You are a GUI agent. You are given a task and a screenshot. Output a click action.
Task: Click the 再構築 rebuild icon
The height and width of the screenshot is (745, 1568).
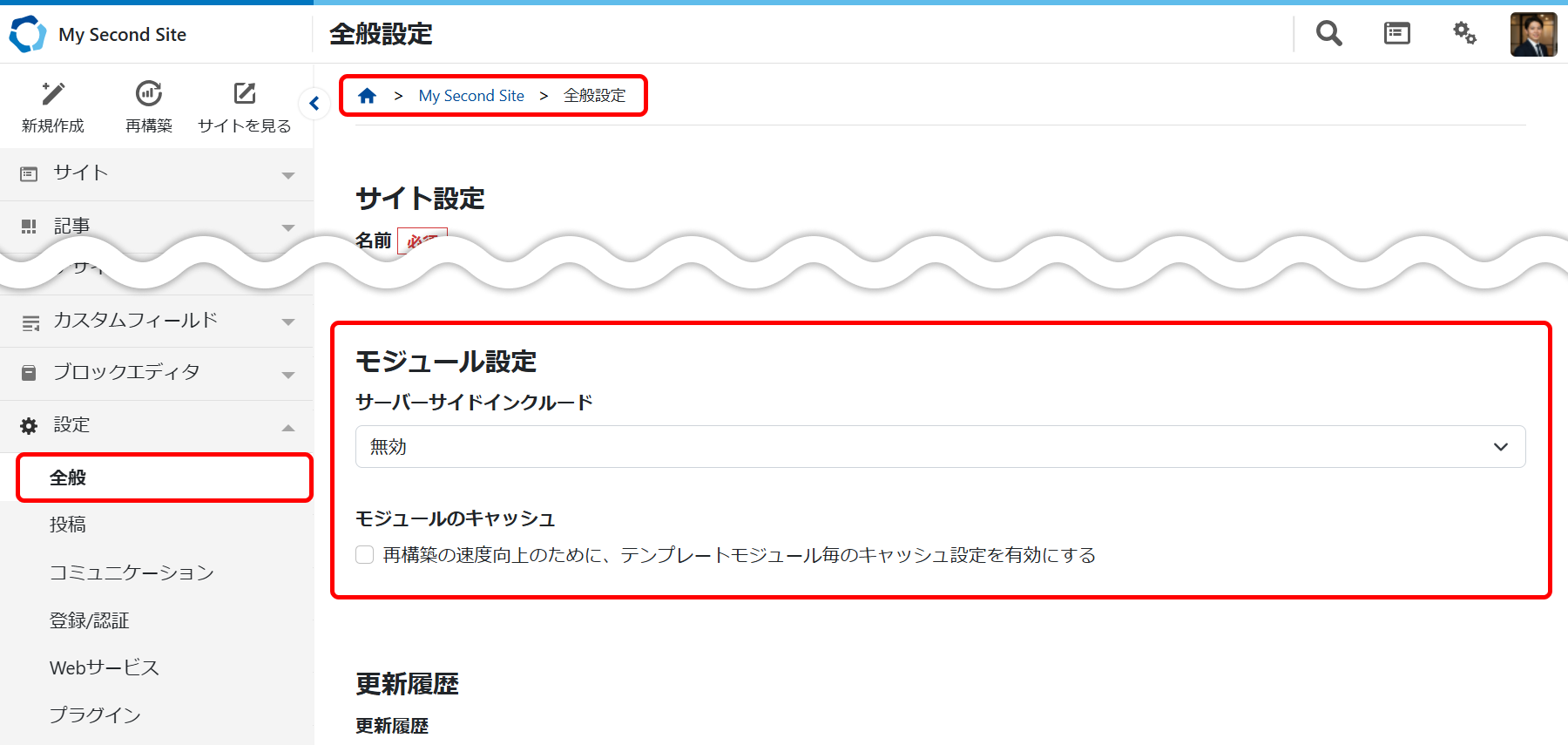pyautogui.click(x=149, y=94)
